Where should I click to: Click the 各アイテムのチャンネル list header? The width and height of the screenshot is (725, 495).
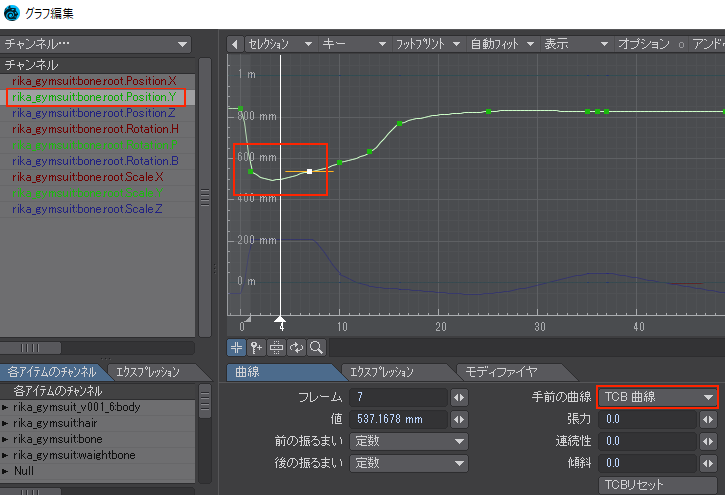click(97, 391)
